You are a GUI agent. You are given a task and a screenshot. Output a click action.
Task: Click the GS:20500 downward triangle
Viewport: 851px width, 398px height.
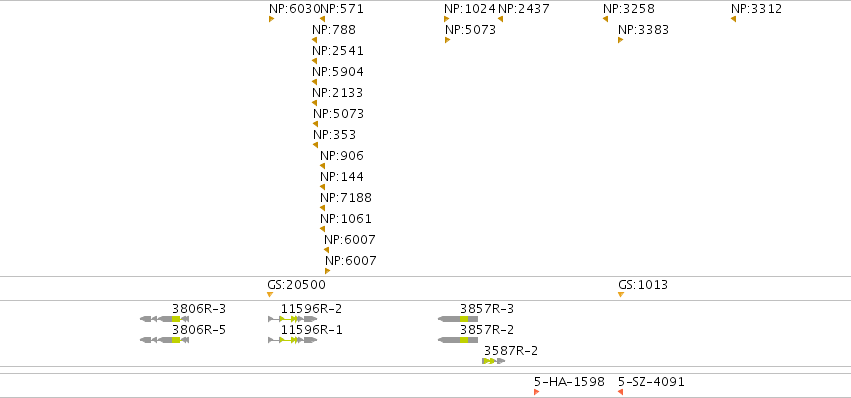[270, 295]
